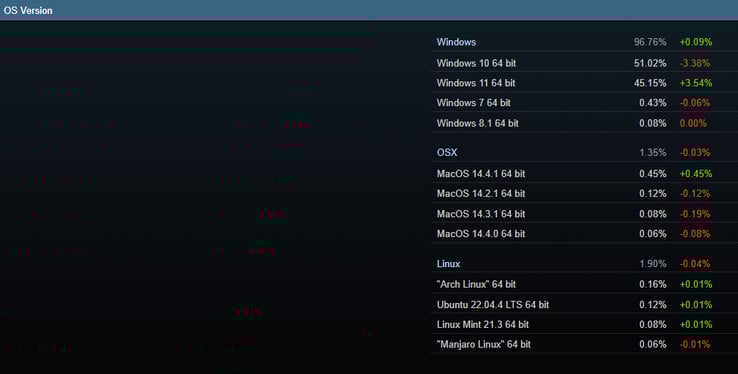Click the OS Version section header
738x374 pixels.
click(369, 10)
